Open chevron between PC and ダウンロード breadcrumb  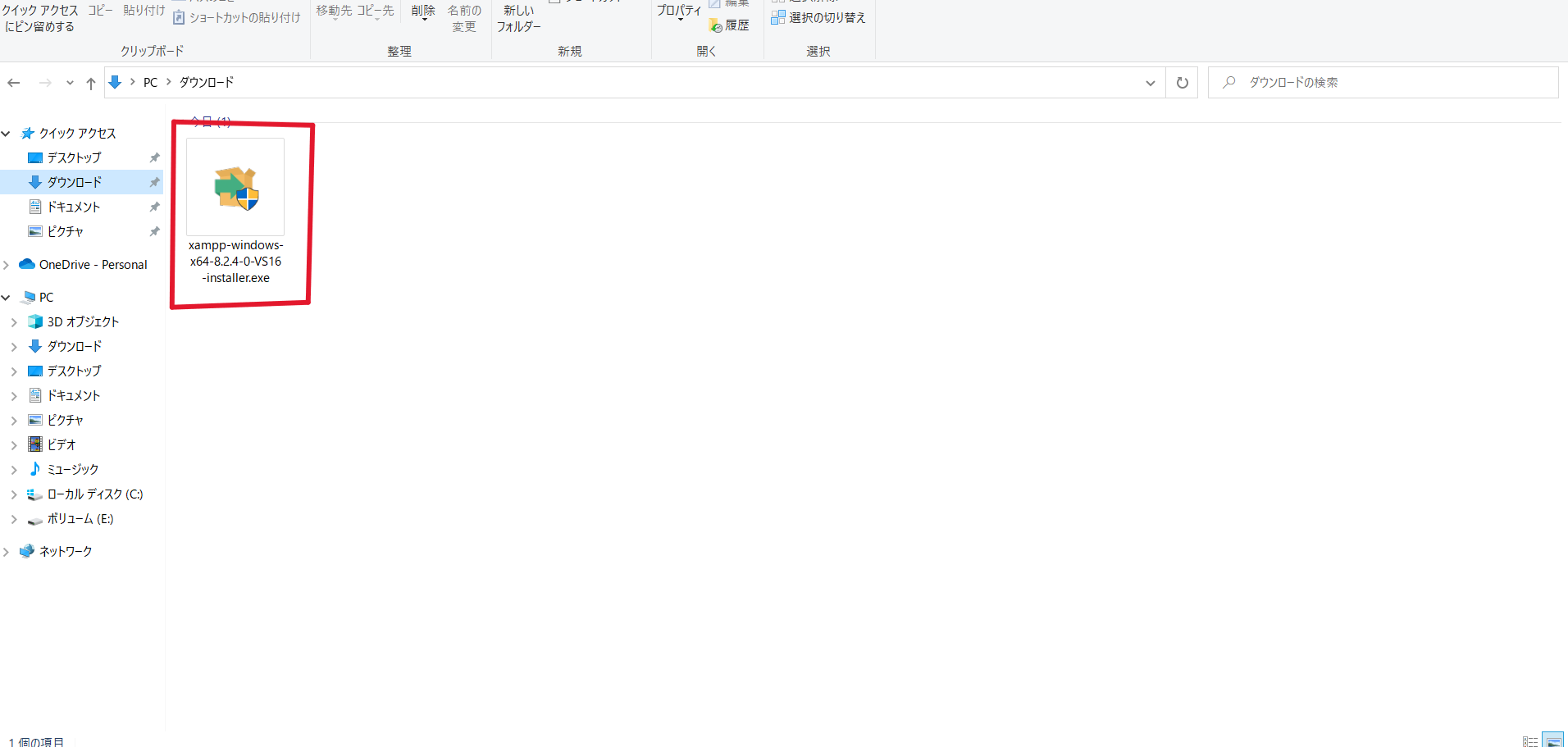pyautogui.click(x=169, y=82)
